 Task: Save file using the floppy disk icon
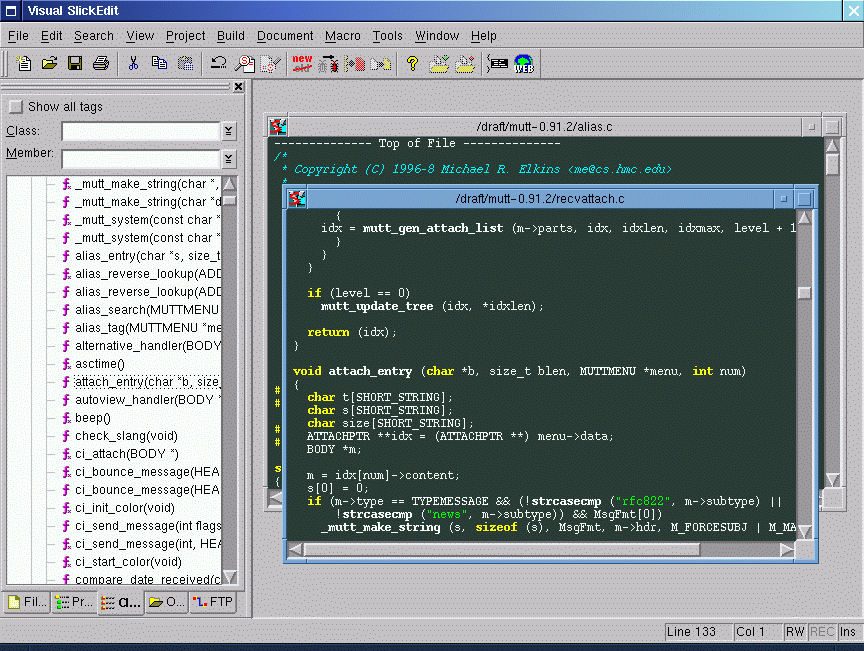[x=75, y=64]
